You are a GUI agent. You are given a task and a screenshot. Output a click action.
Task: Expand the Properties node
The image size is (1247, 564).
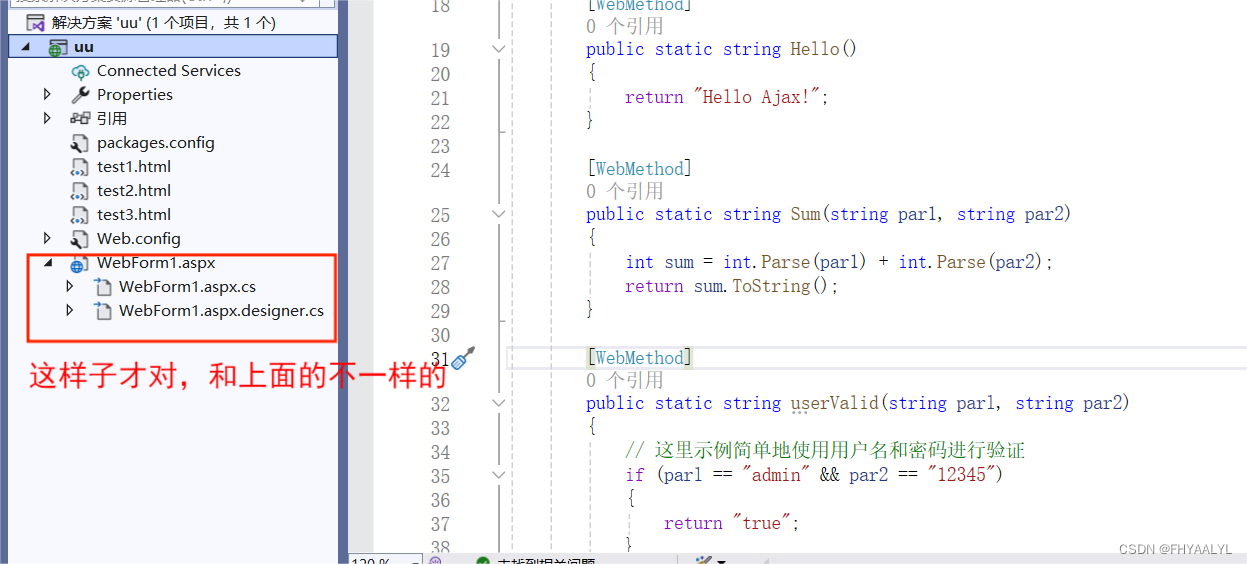coord(47,95)
